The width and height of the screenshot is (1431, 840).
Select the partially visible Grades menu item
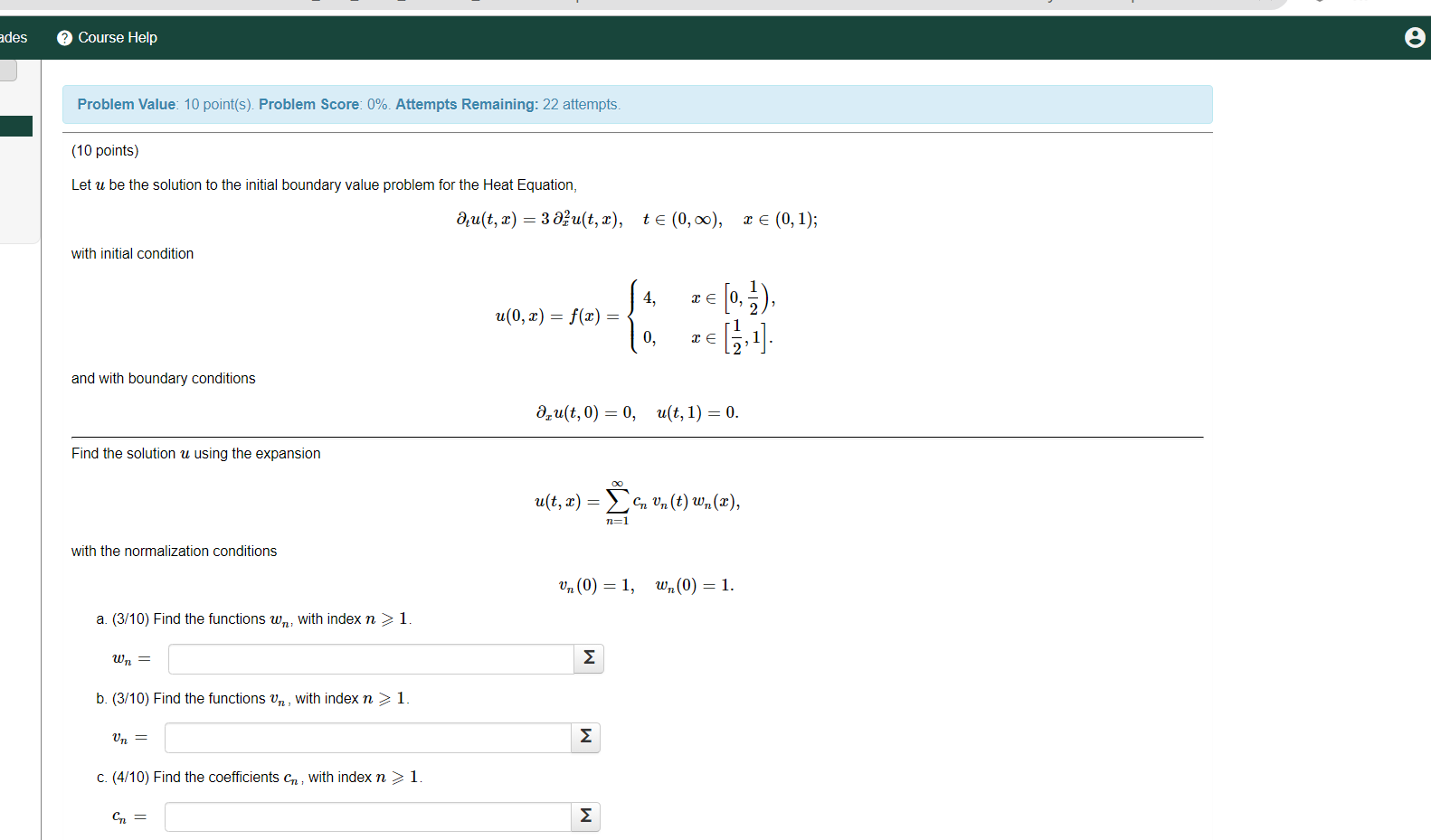pos(14,37)
